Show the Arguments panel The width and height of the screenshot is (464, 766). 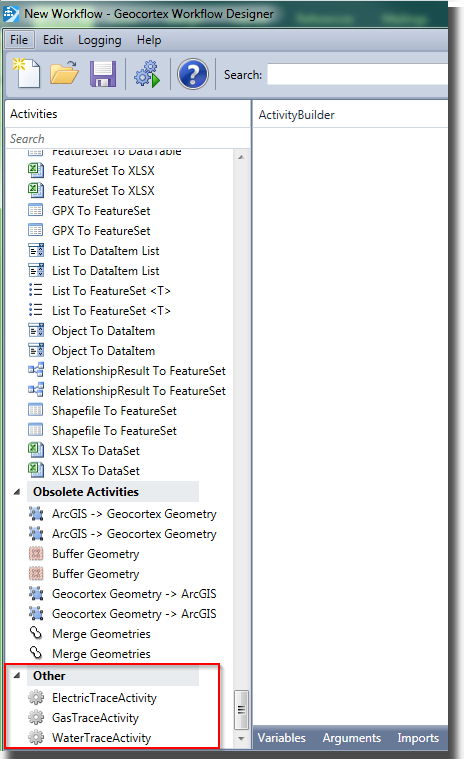[x=352, y=738]
